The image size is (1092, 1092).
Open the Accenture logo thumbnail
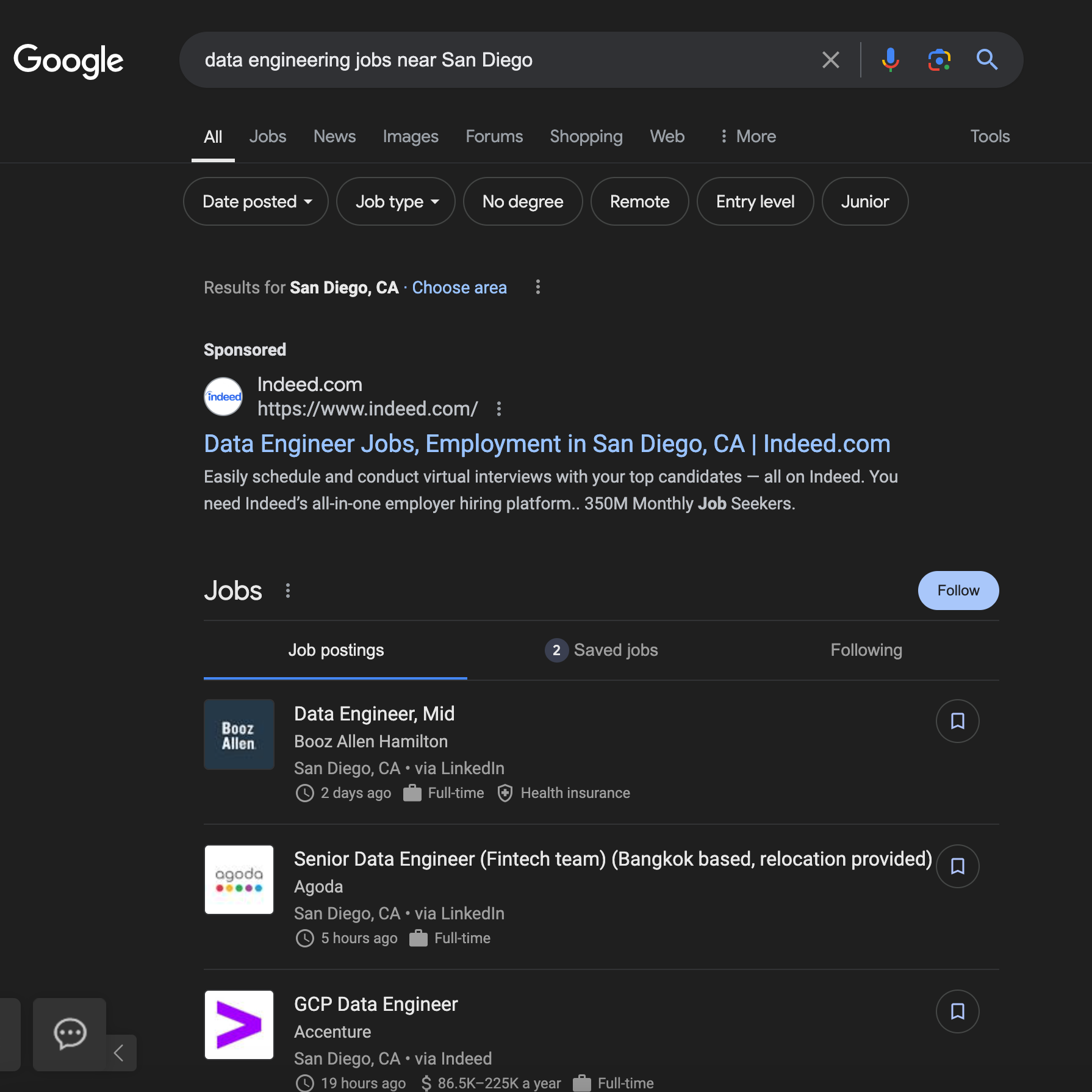tap(239, 1025)
